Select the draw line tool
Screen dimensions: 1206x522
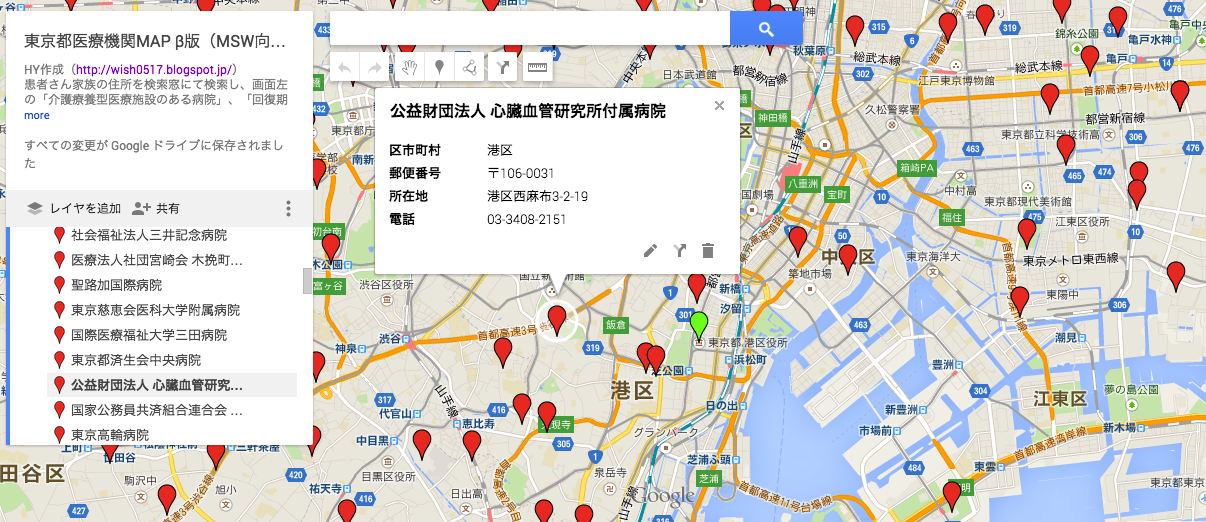click(468, 67)
